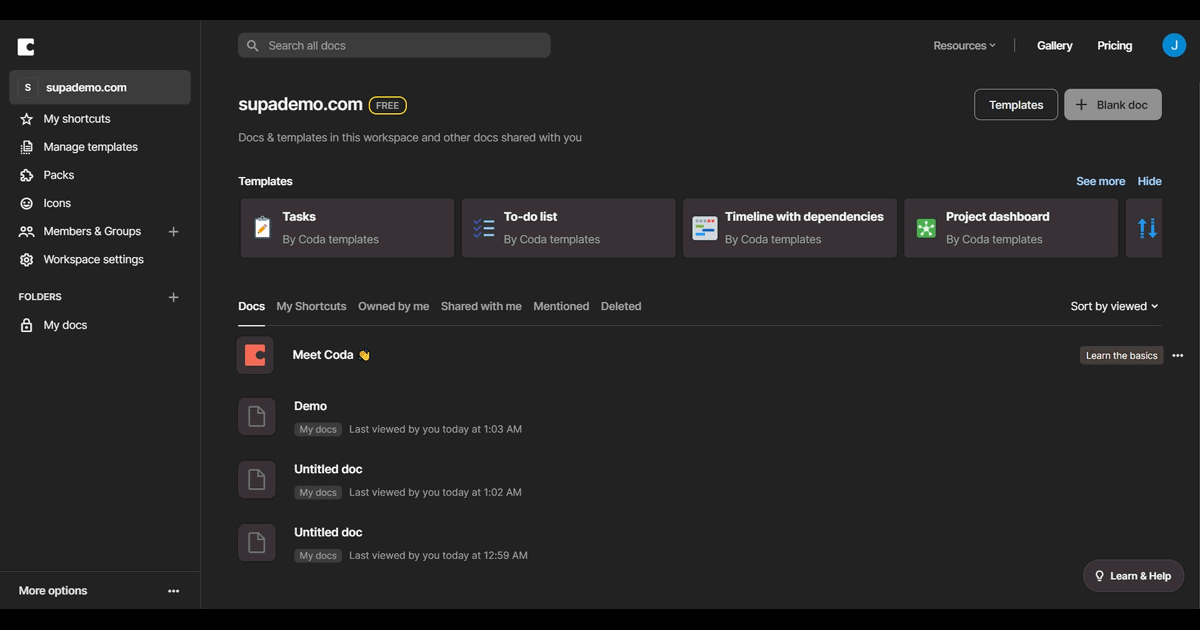The width and height of the screenshot is (1200, 630).
Task: Open Untitled doc viewed at 1:02 AM
Action: tap(328, 469)
